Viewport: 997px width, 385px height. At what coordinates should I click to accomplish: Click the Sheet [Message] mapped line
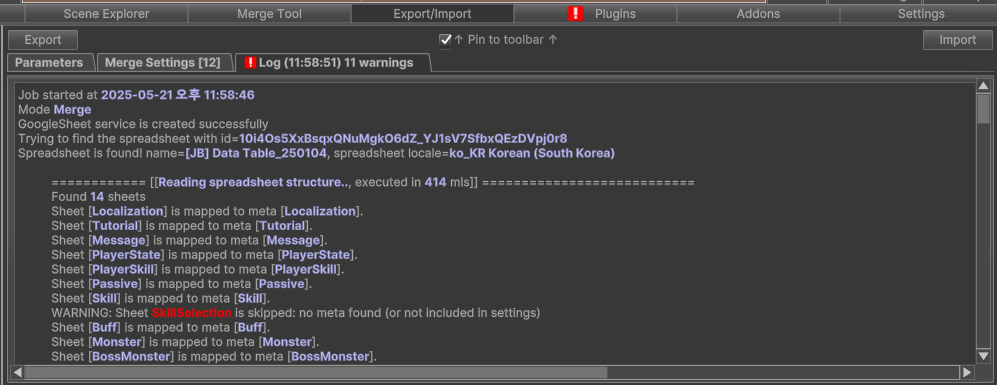click(189, 241)
